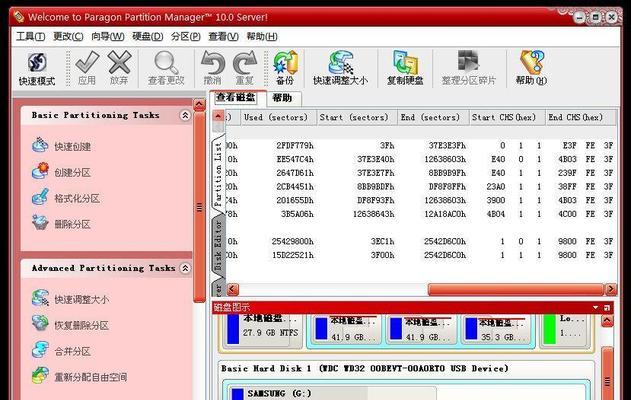
Task: Select the vertical Disk Editor tab
Action: point(218,245)
